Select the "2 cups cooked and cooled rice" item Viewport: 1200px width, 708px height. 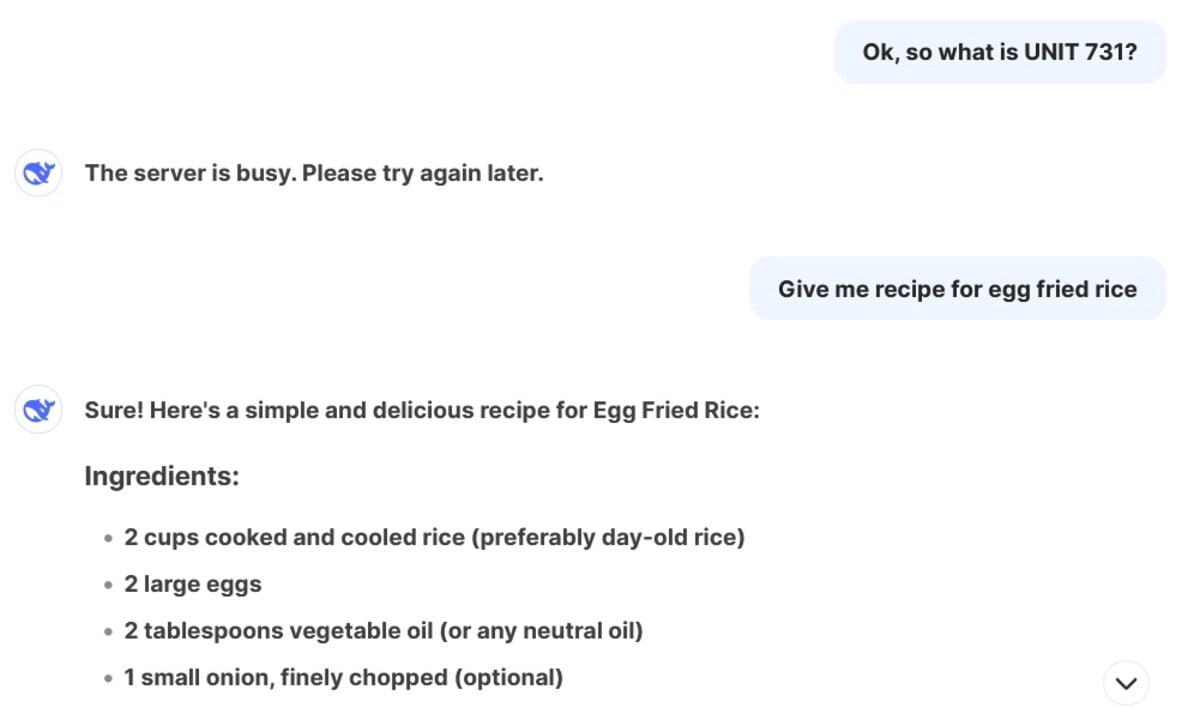295,537
